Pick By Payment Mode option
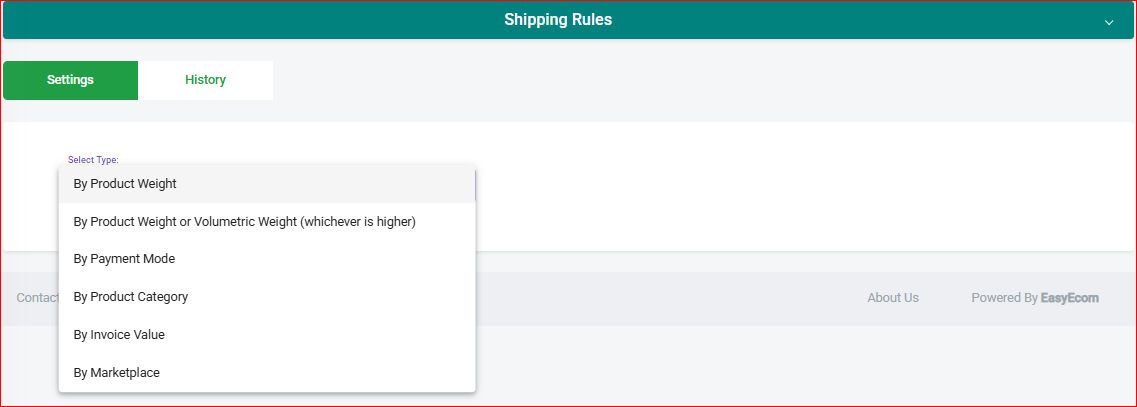 click(267, 259)
